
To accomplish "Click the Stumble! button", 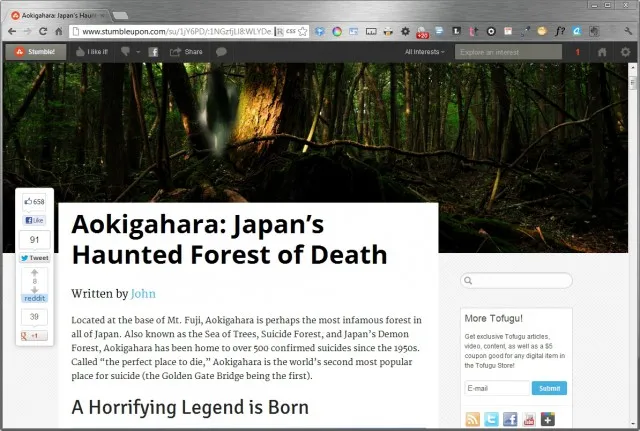I will click(36, 52).
